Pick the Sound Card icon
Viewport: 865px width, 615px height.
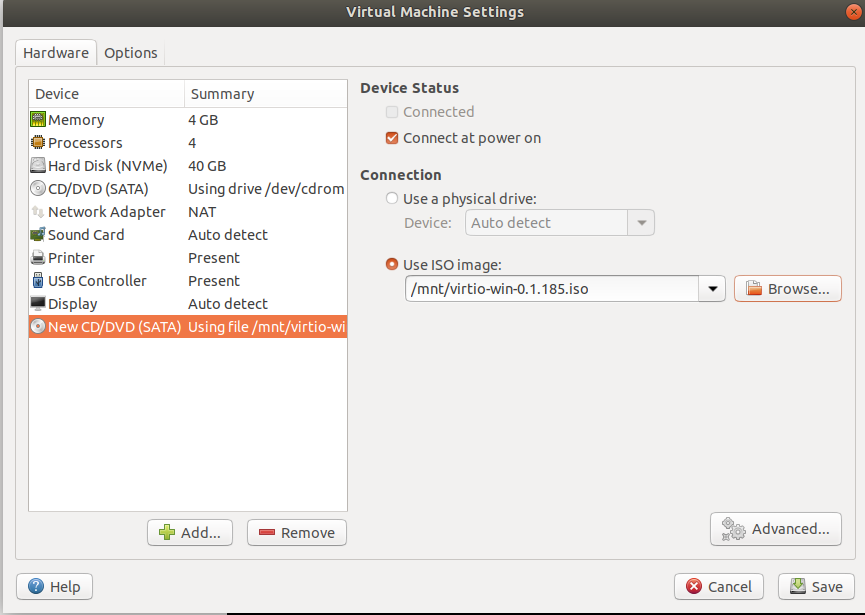[38, 235]
